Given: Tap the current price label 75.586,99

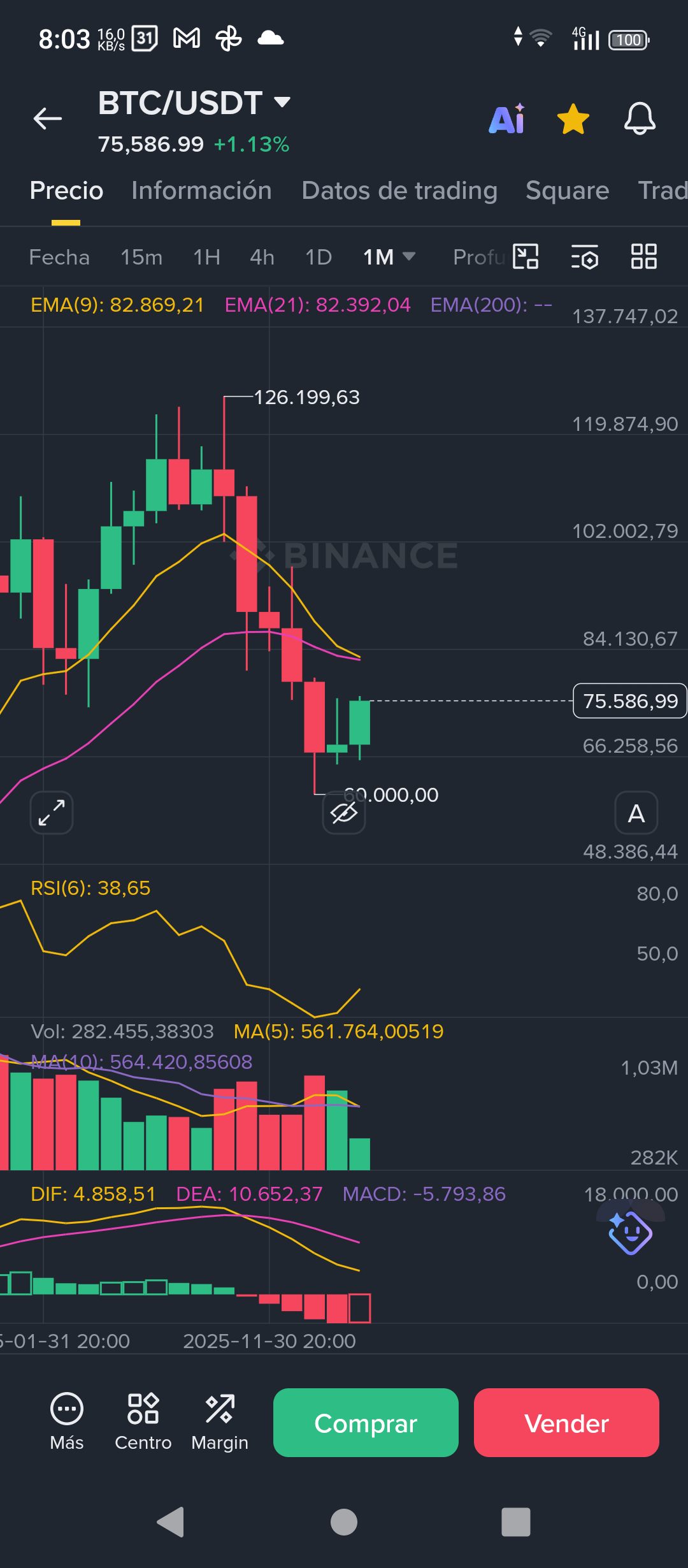Looking at the screenshot, I should [x=630, y=701].
